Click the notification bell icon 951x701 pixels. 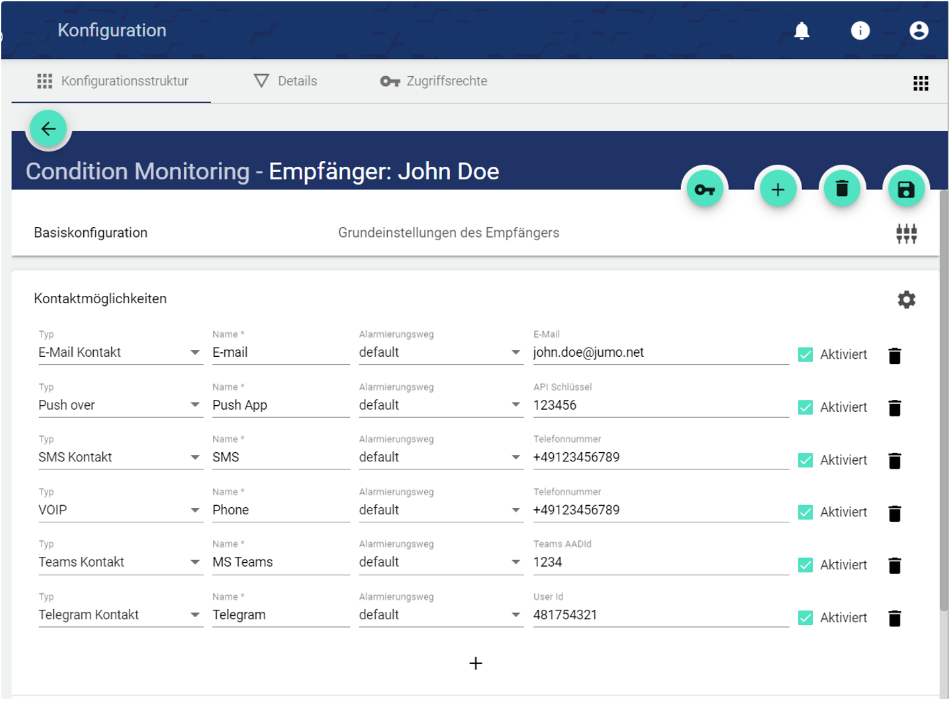pos(801,31)
